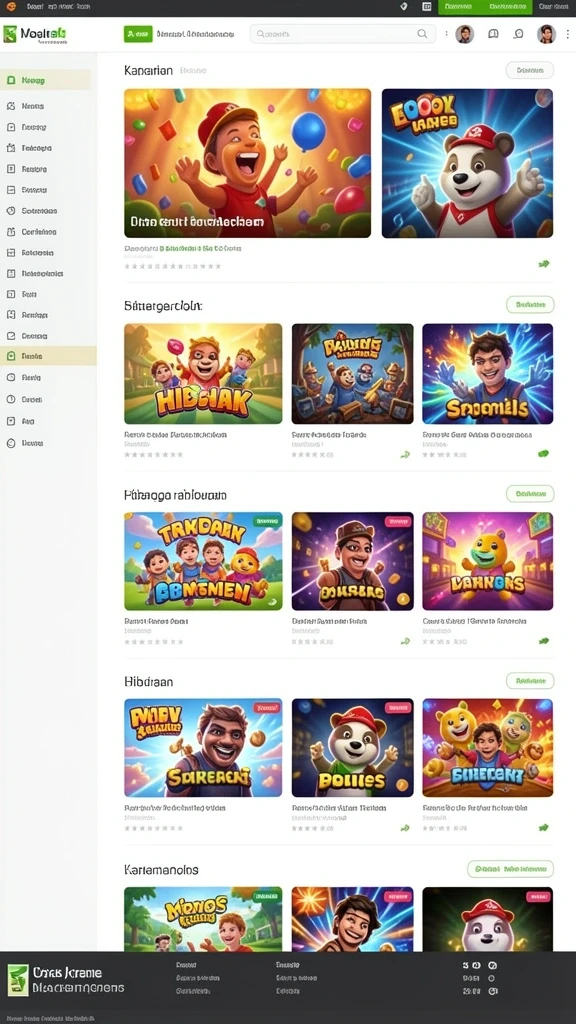Click the green share arrow below the bear mascot banner
The image size is (576, 1024).
543,264
